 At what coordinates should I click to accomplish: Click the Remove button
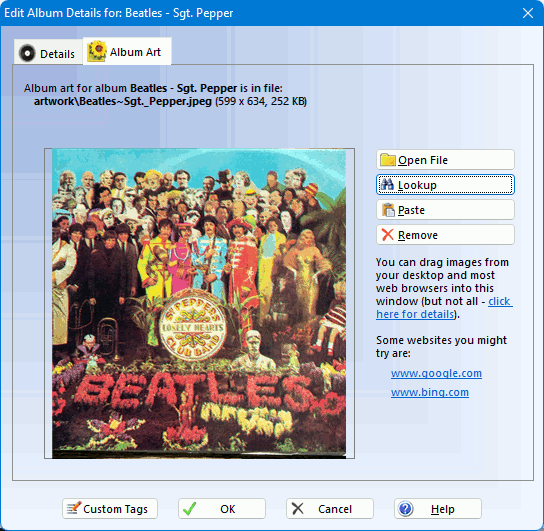click(445, 235)
